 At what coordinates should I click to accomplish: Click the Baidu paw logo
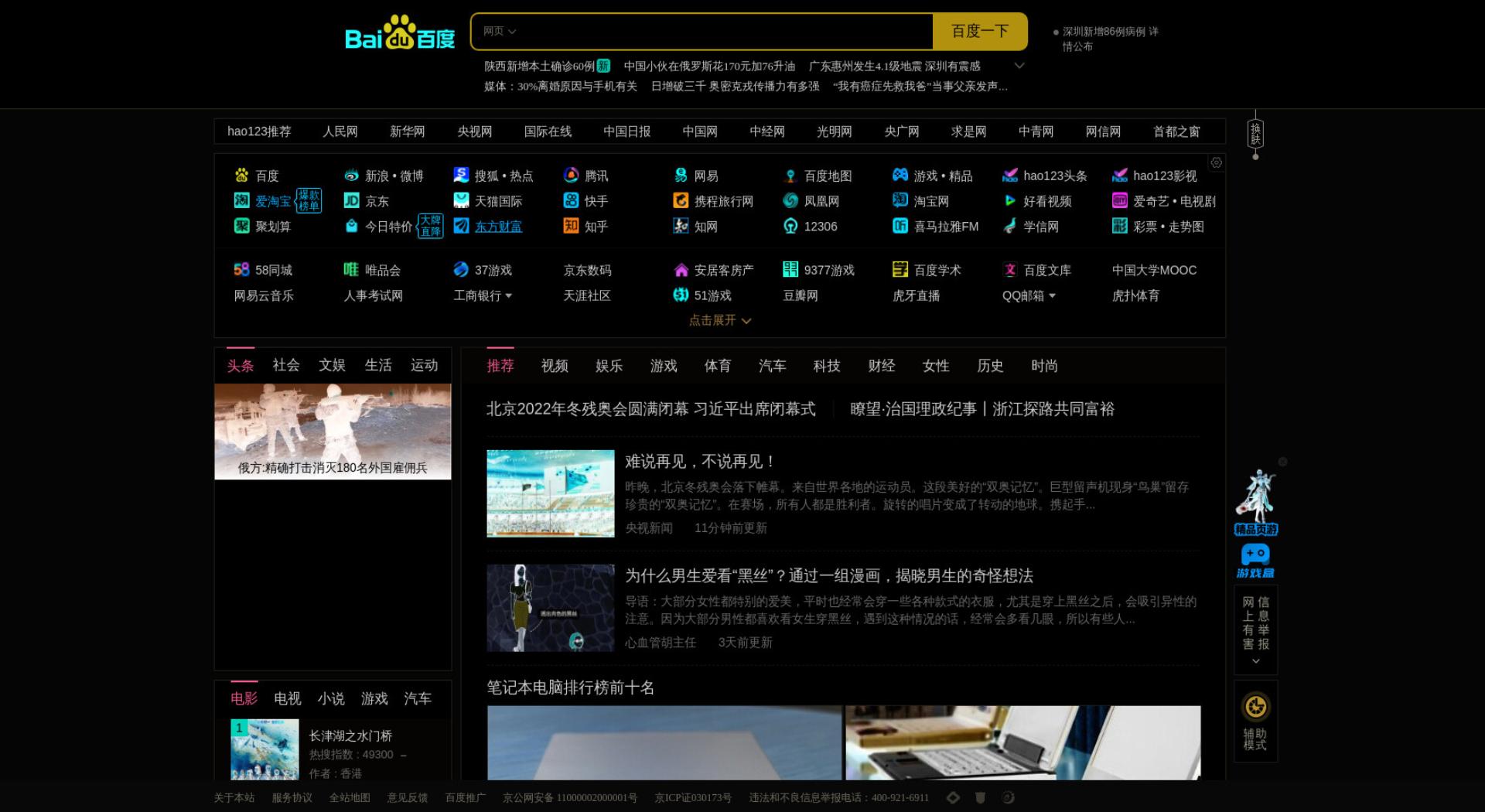coord(400,32)
